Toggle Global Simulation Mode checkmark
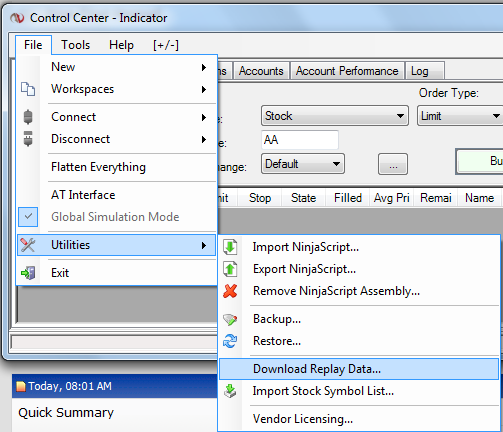503x432 pixels. pos(28,217)
